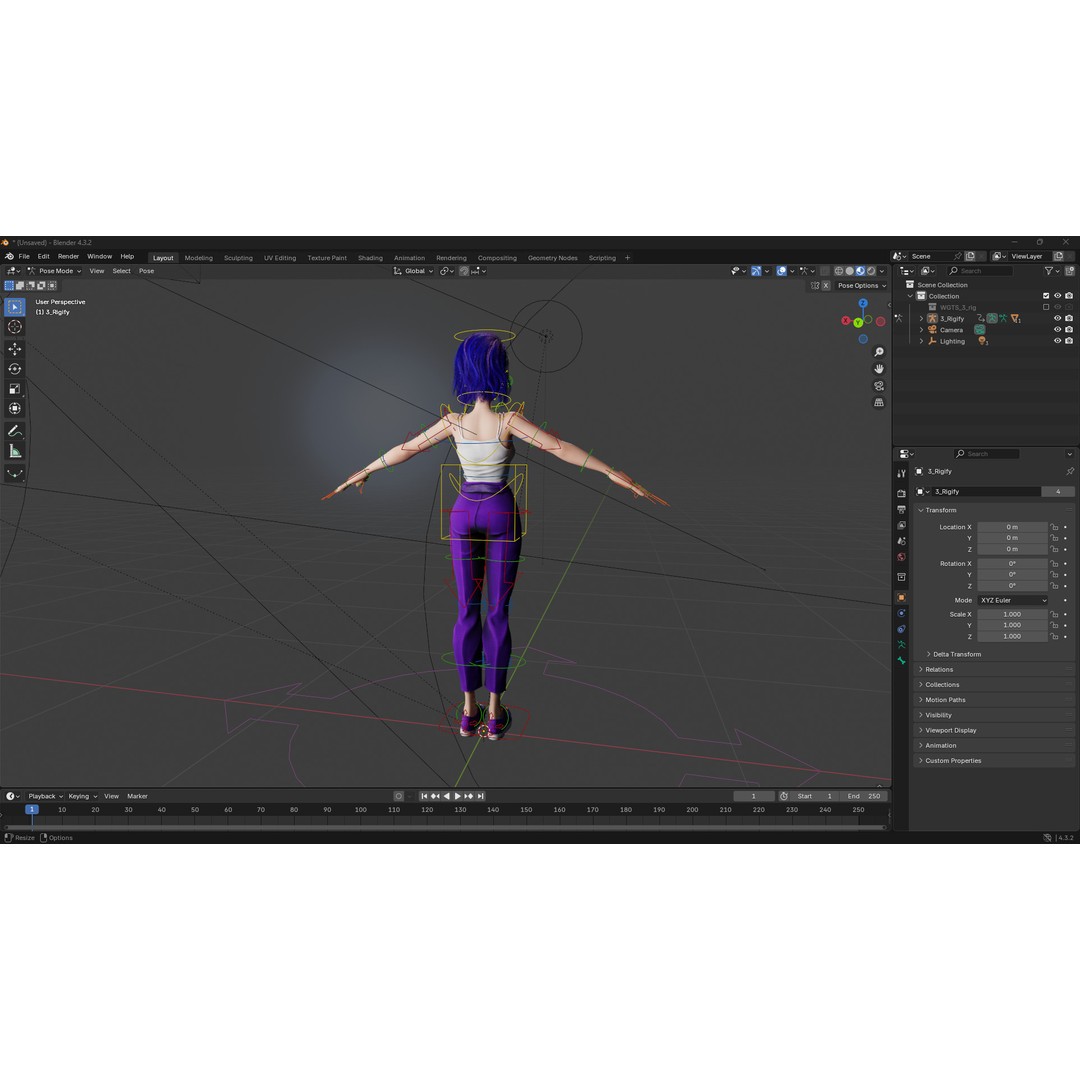This screenshot has width=1080, height=1080.
Task: Open the View Layer properties tab
Action: point(901,526)
